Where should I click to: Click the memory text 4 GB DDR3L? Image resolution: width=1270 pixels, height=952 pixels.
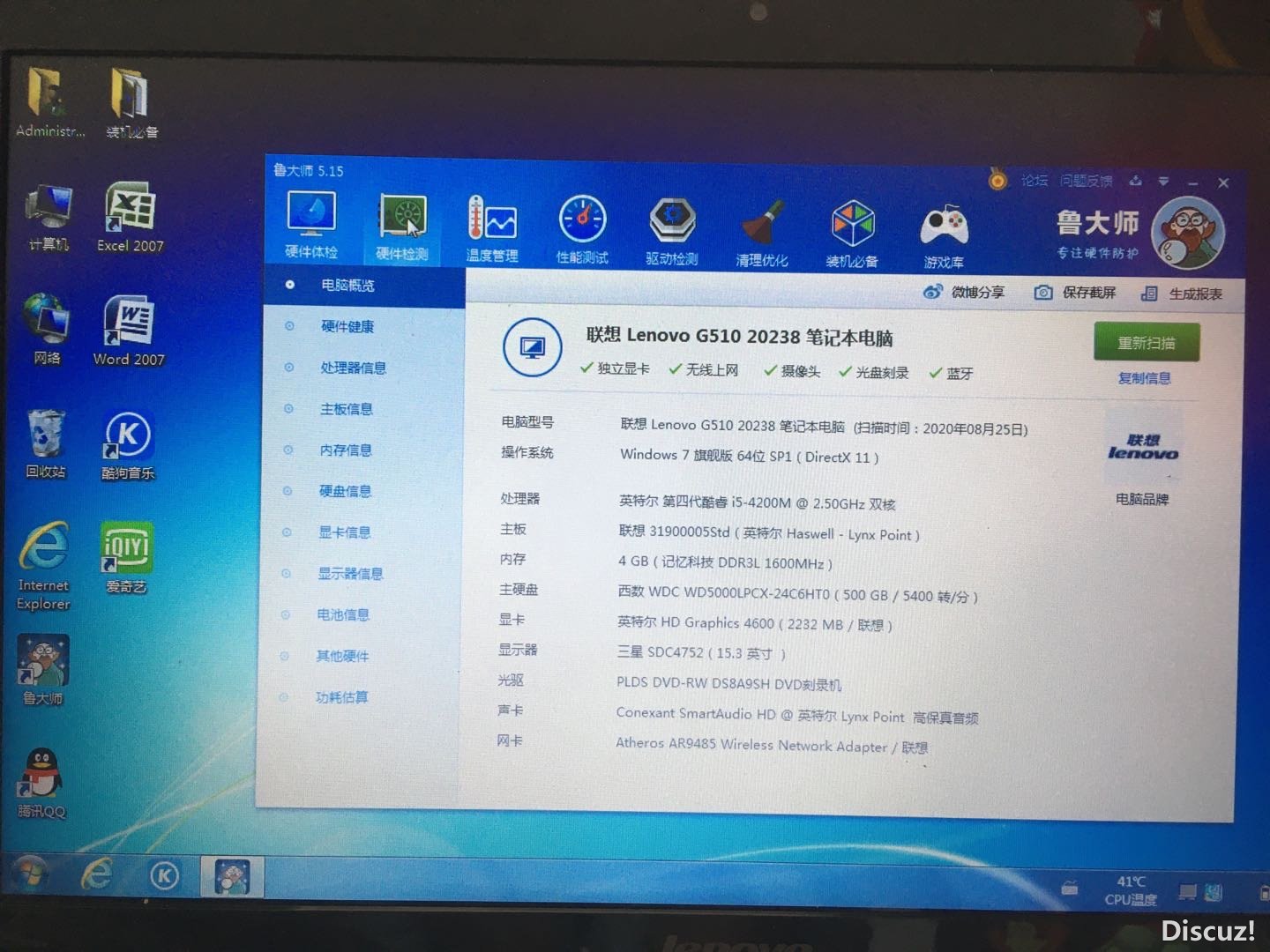click(725, 562)
